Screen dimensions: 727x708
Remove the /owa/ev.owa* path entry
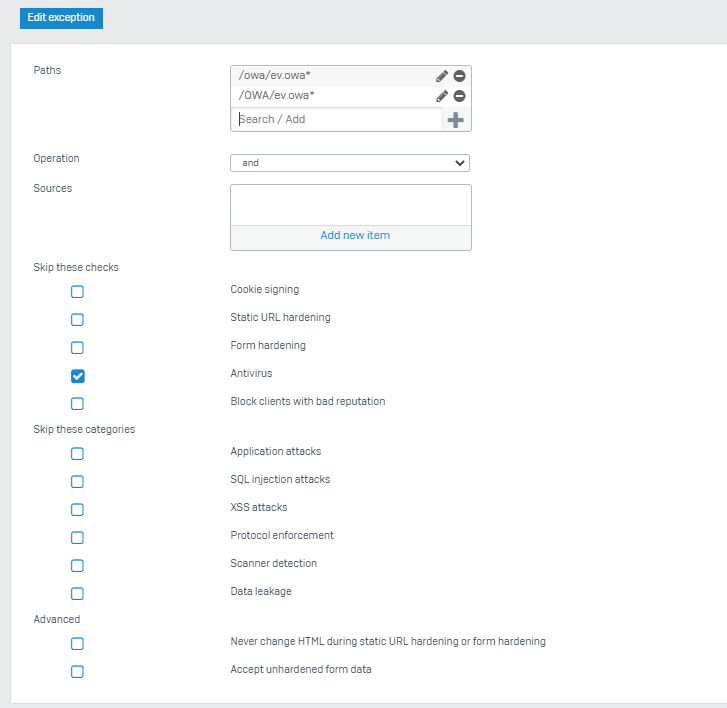pyautogui.click(x=459, y=76)
